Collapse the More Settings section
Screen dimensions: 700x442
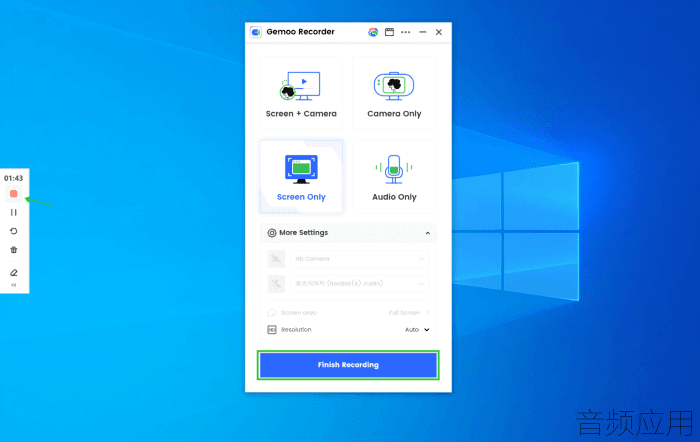(x=428, y=233)
